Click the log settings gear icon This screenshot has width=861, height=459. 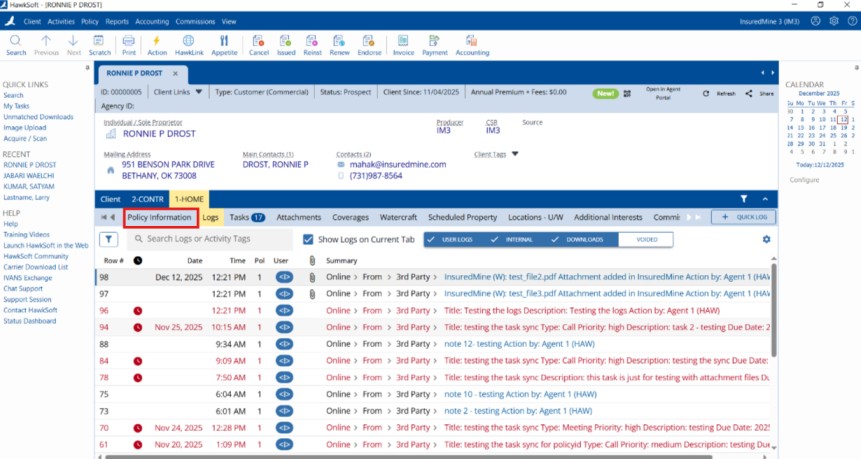[767, 240]
